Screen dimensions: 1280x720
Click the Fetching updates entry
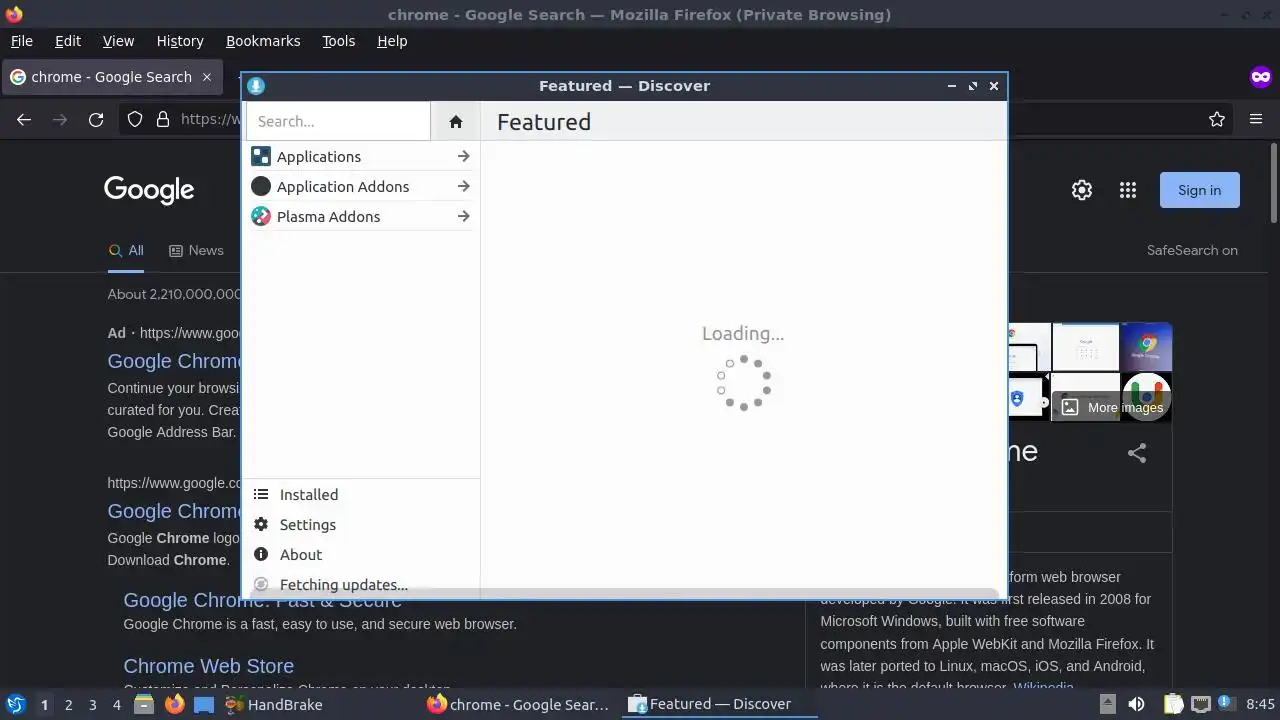pos(361,584)
